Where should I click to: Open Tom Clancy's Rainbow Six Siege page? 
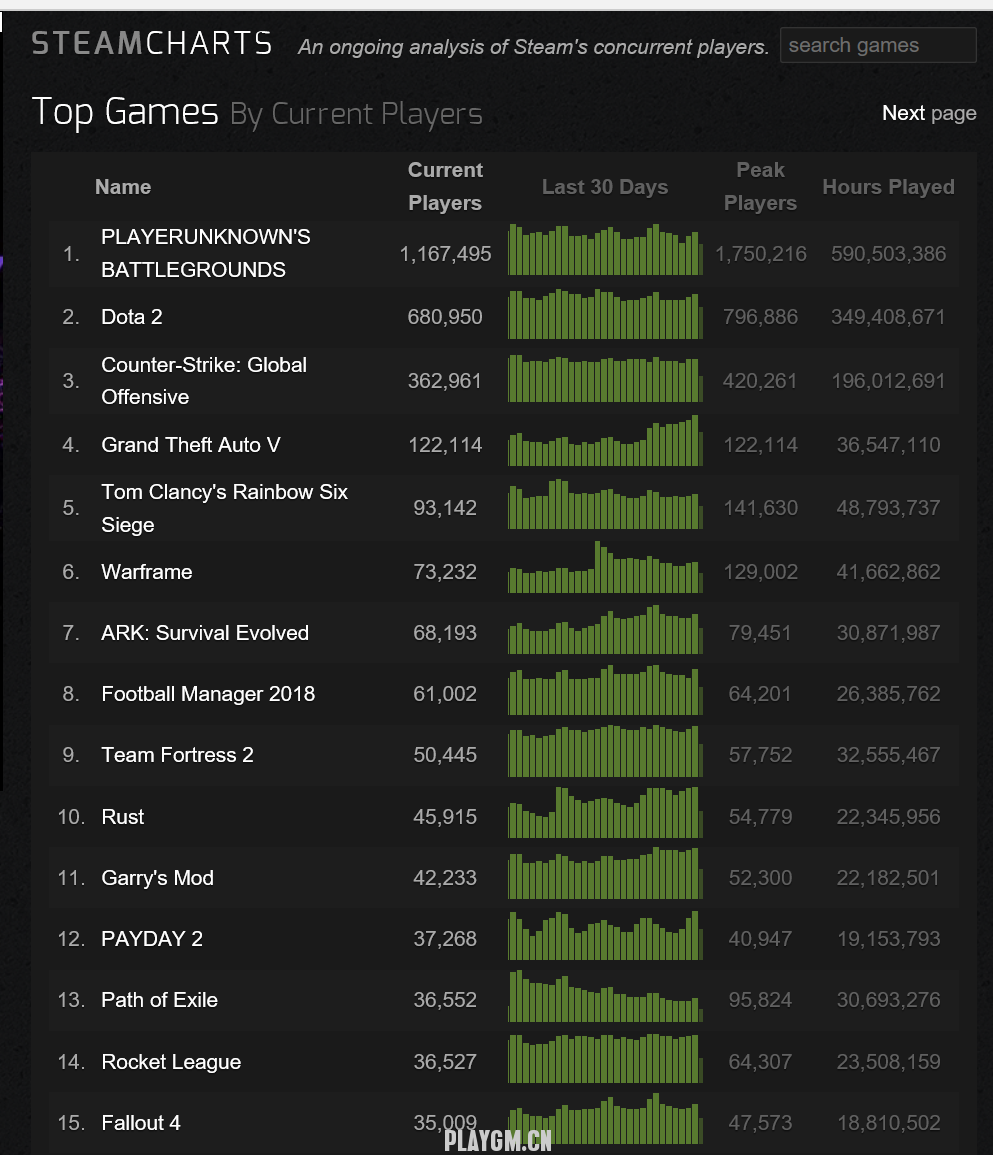click(225, 508)
